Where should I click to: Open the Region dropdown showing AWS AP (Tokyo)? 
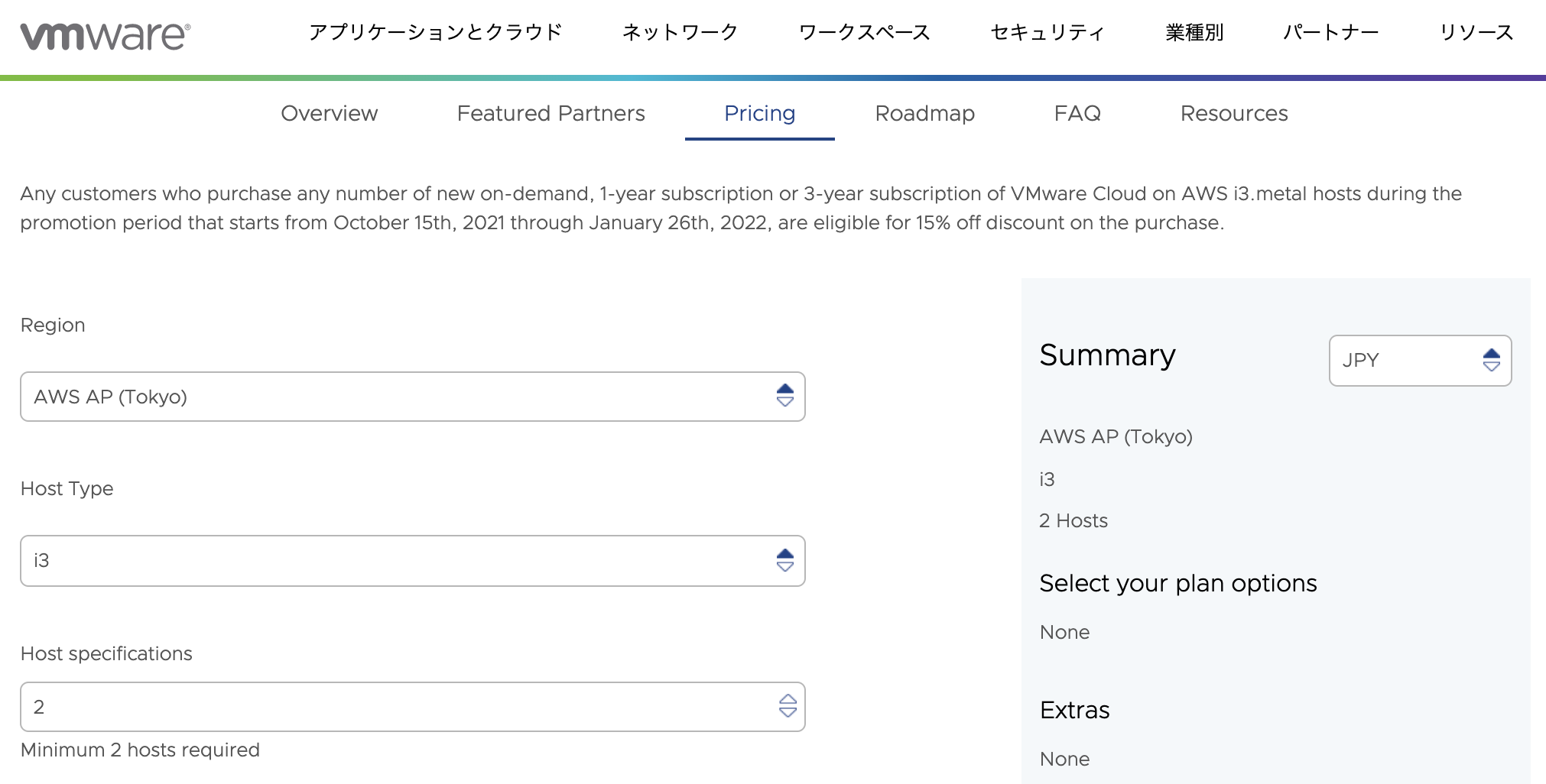pyautogui.click(x=398, y=397)
